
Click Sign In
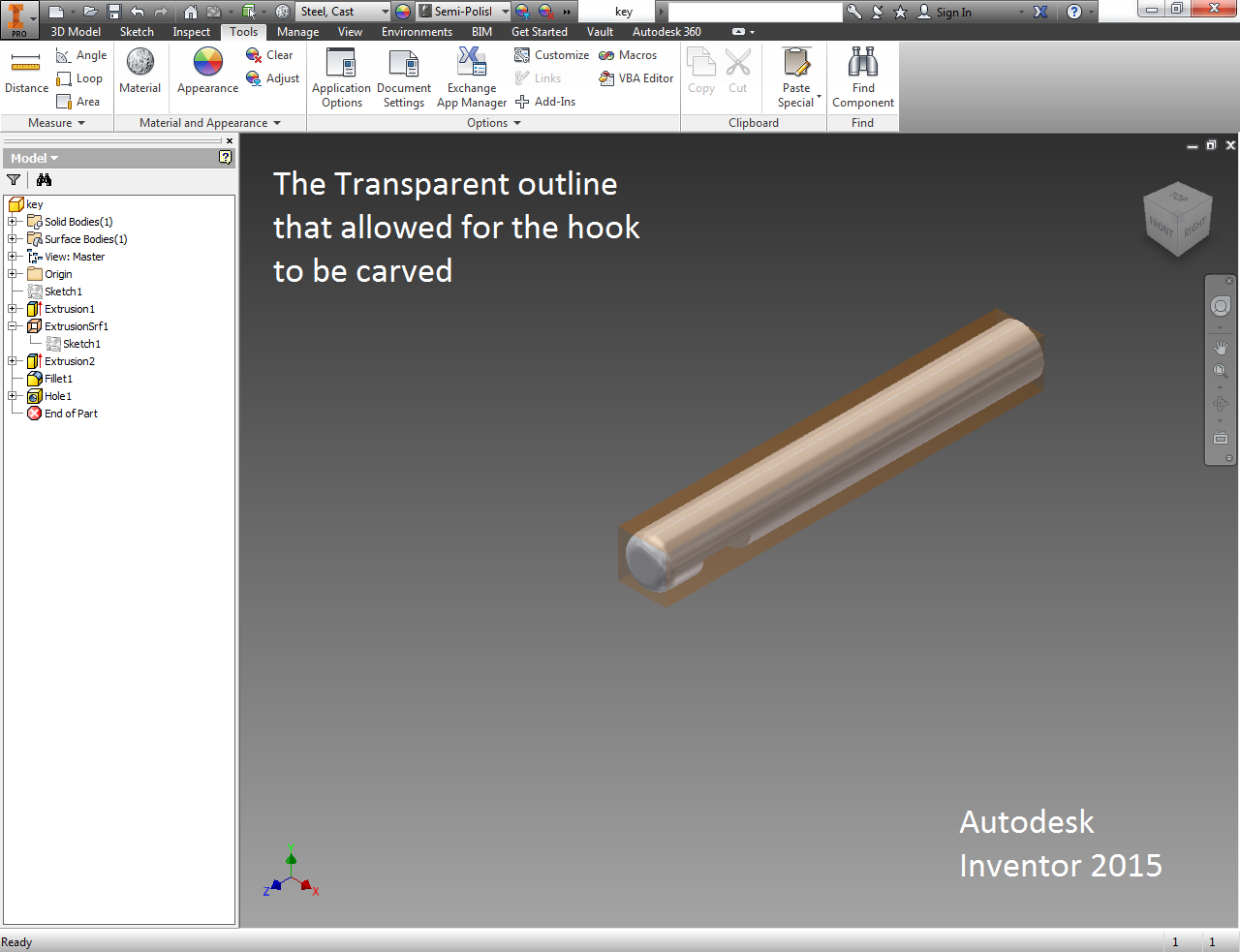[945, 12]
